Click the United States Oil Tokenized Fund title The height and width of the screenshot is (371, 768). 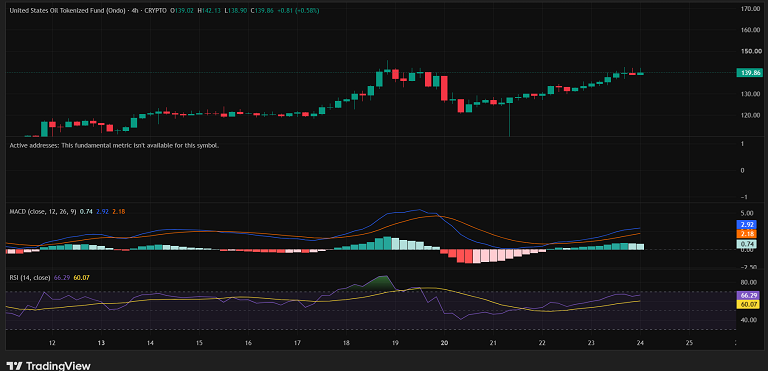(68, 10)
